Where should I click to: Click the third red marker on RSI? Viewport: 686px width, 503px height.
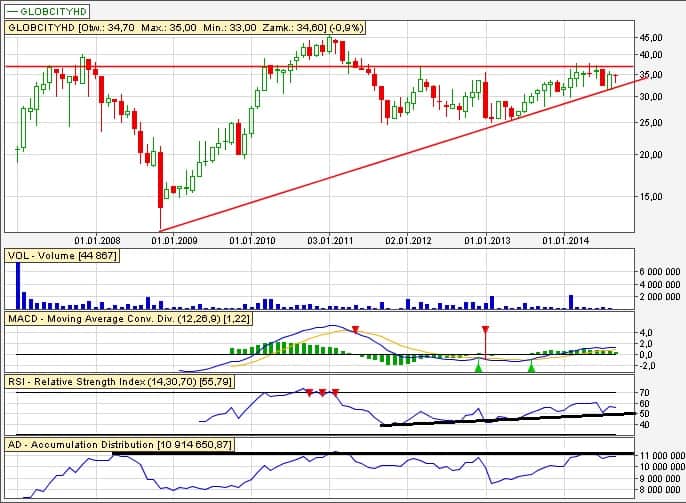[336, 392]
